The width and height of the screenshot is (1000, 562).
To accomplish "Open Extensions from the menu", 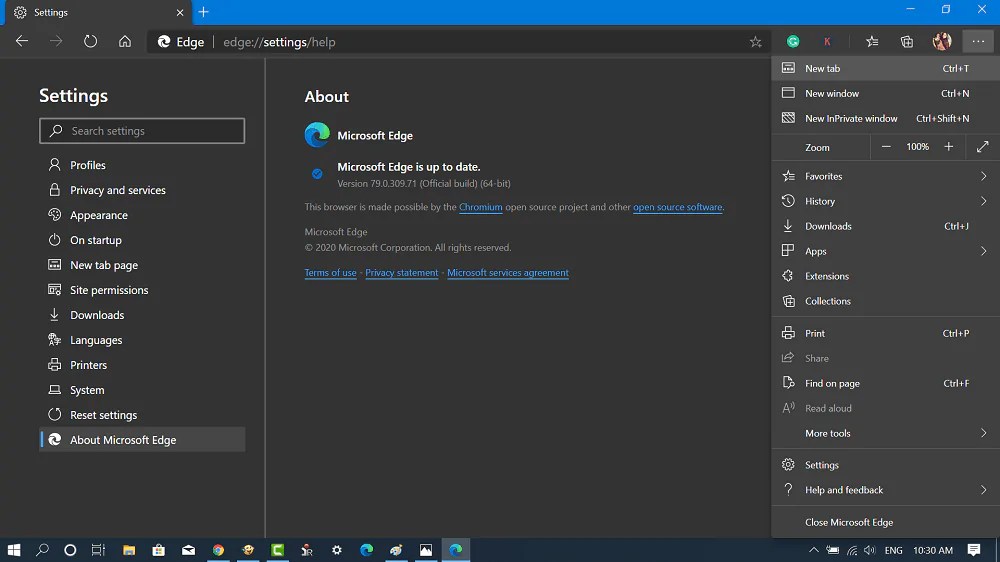I will click(885, 276).
